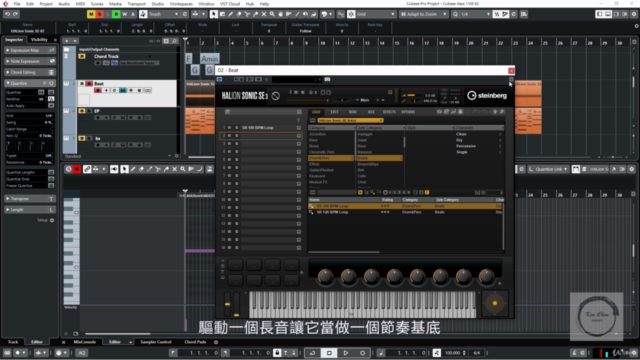Open the Setup Window Layout gear icon

(x=634, y=14)
